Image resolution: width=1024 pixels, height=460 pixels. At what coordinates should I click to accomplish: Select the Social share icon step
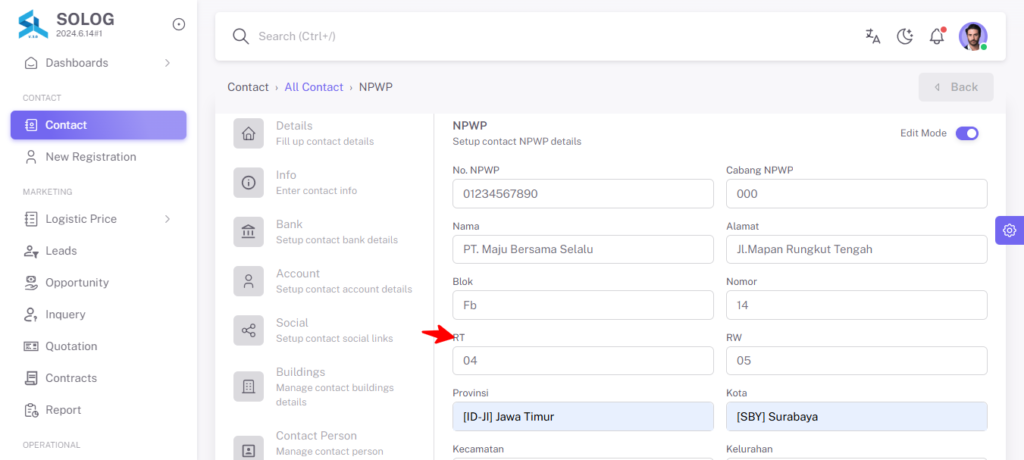pos(249,330)
